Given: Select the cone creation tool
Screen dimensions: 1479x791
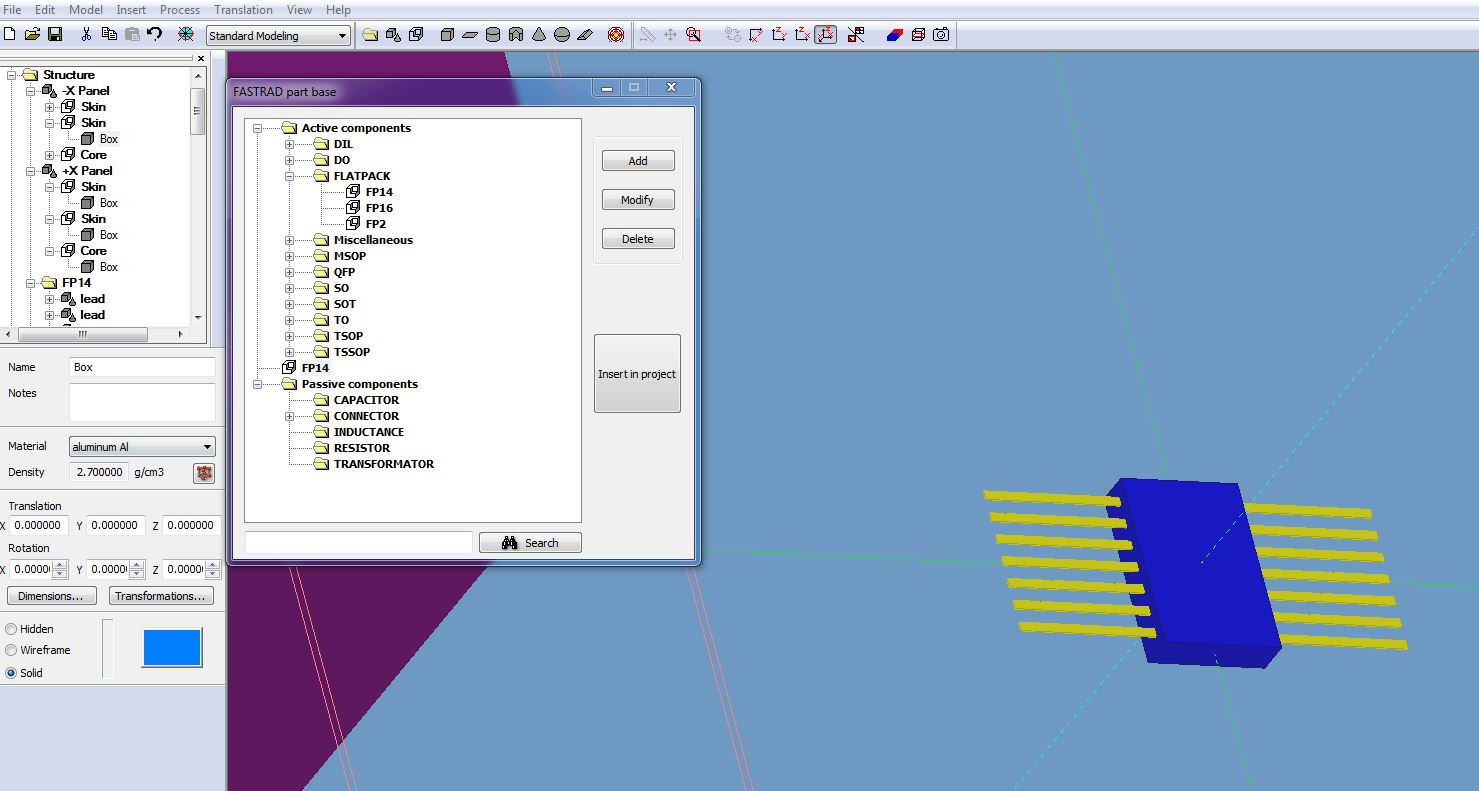Looking at the screenshot, I should [x=539, y=35].
